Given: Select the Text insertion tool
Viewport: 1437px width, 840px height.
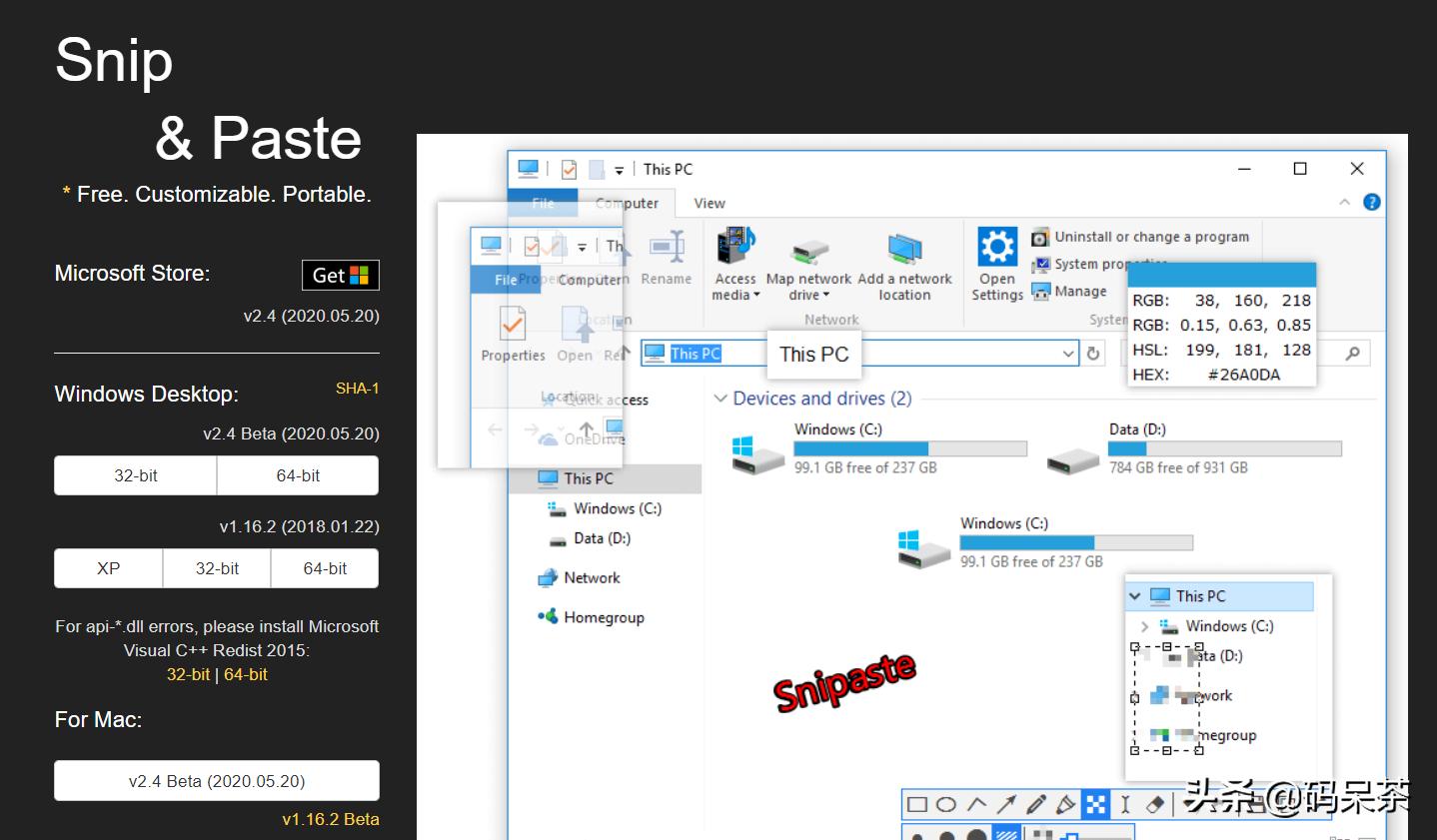Looking at the screenshot, I should click(x=1125, y=804).
